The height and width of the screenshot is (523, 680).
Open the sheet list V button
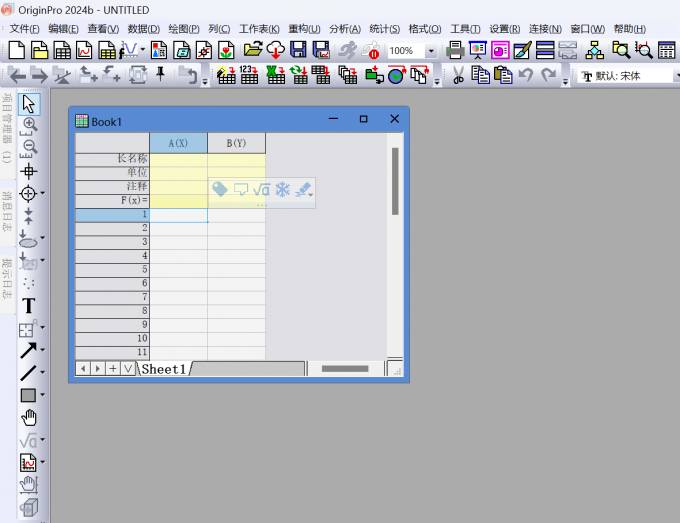[128, 369]
